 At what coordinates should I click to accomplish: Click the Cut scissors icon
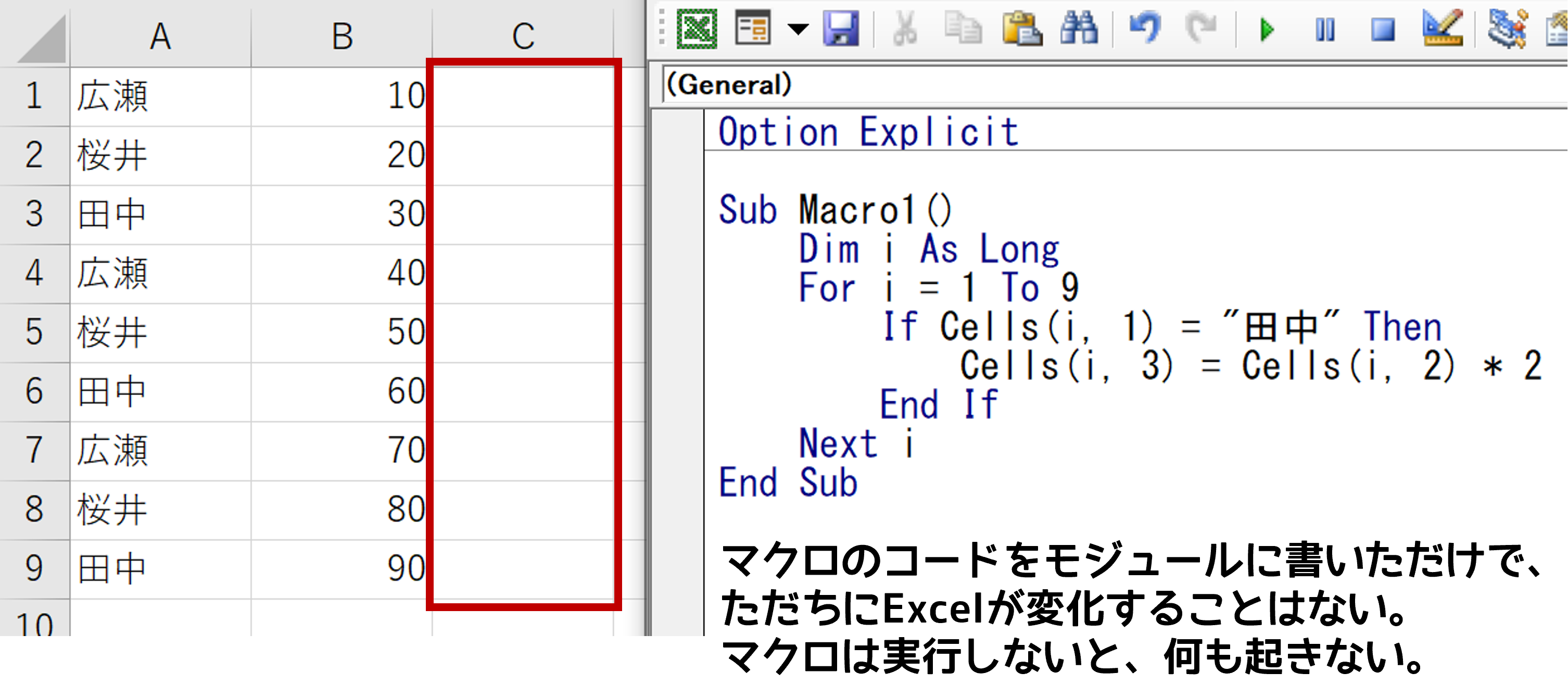click(x=905, y=29)
